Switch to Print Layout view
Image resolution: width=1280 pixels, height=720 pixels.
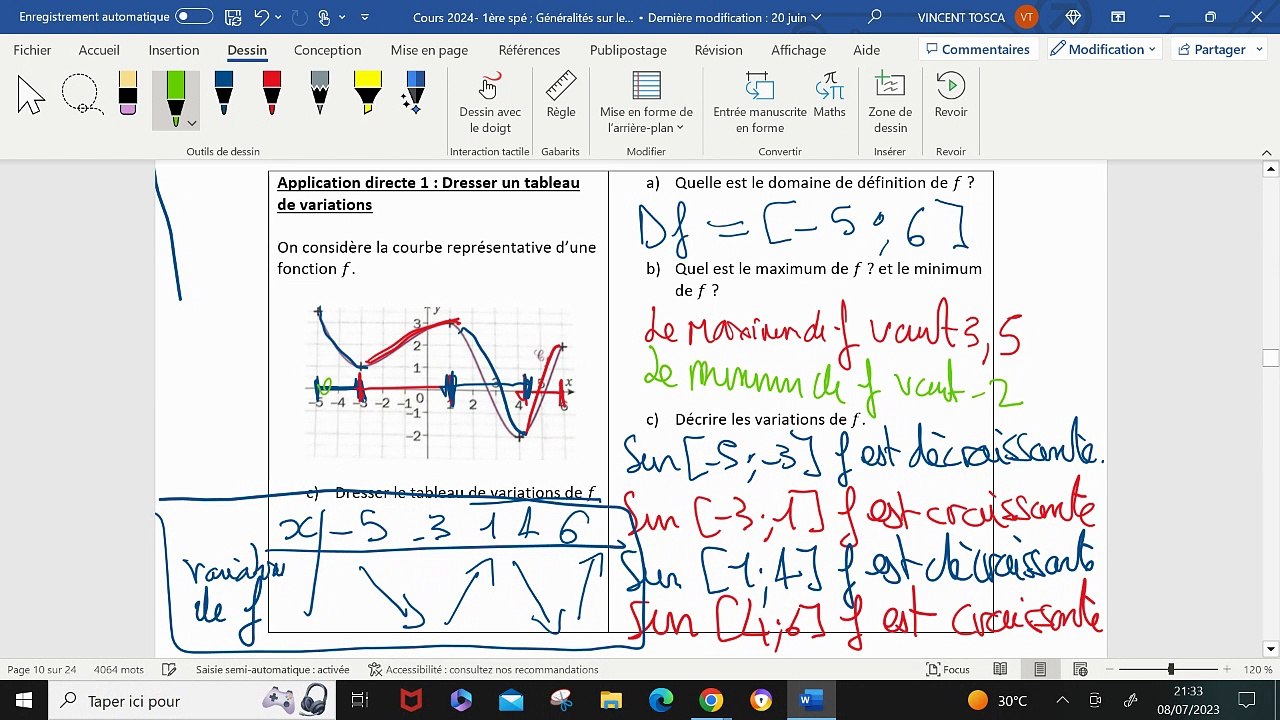(1040, 670)
